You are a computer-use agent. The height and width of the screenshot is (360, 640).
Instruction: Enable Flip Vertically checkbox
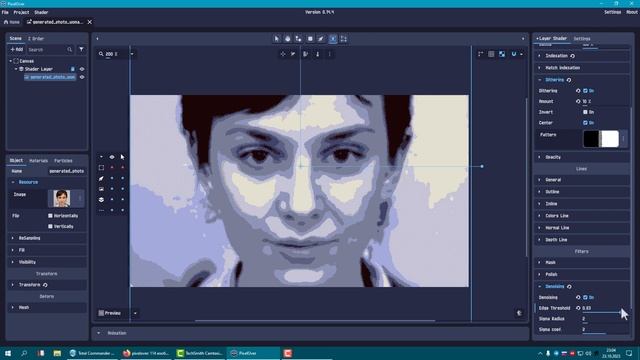pyautogui.click(x=50, y=226)
